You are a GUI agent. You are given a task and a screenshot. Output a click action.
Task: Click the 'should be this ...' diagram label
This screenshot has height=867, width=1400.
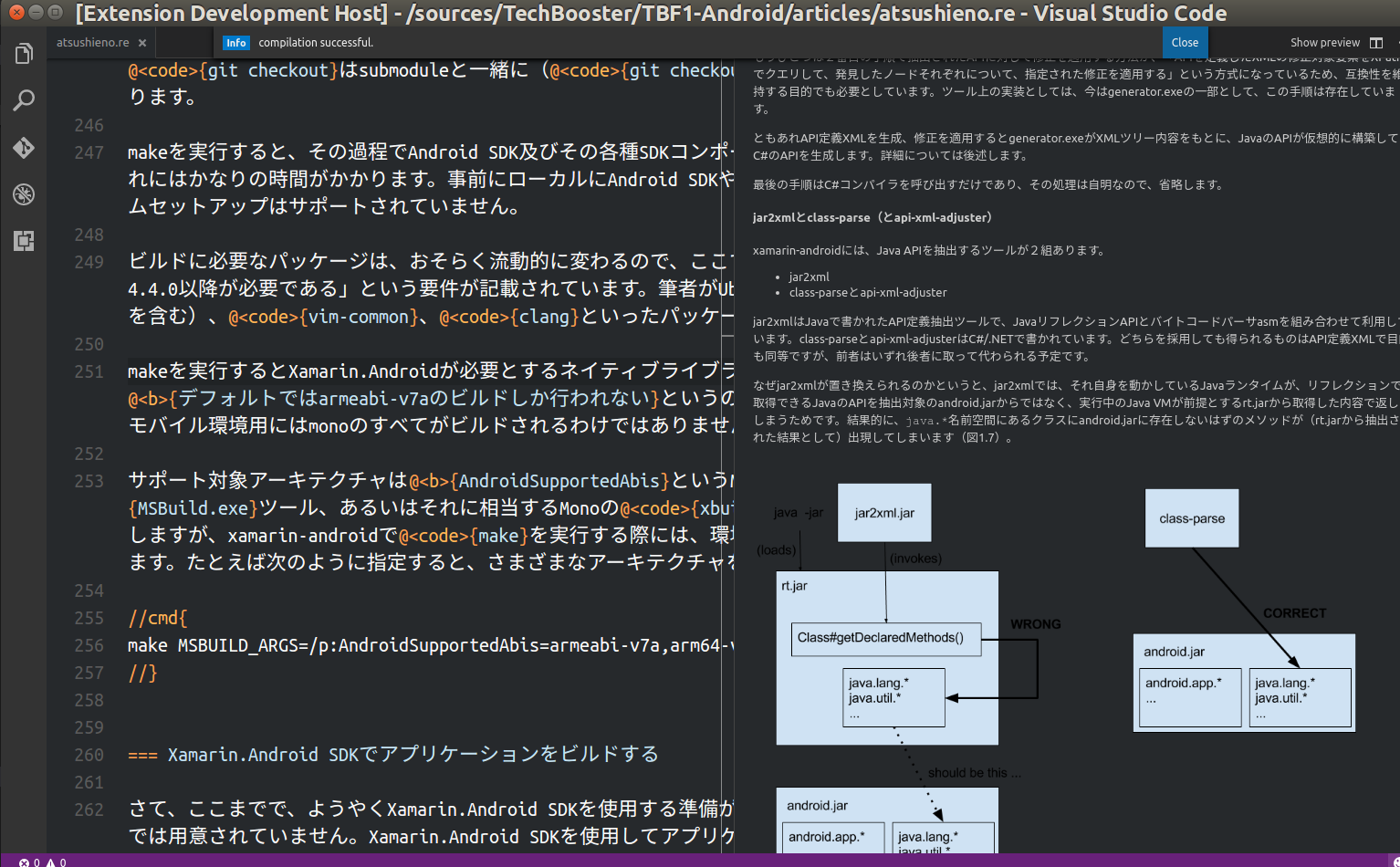point(975,773)
